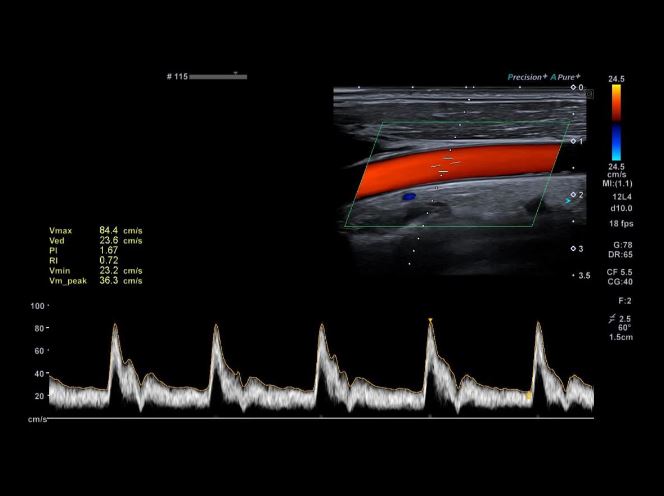Image resolution: width=664 pixels, height=496 pixels.
Task: Click the small blue reverse-flow spot
Action: [x=408, y=197]
